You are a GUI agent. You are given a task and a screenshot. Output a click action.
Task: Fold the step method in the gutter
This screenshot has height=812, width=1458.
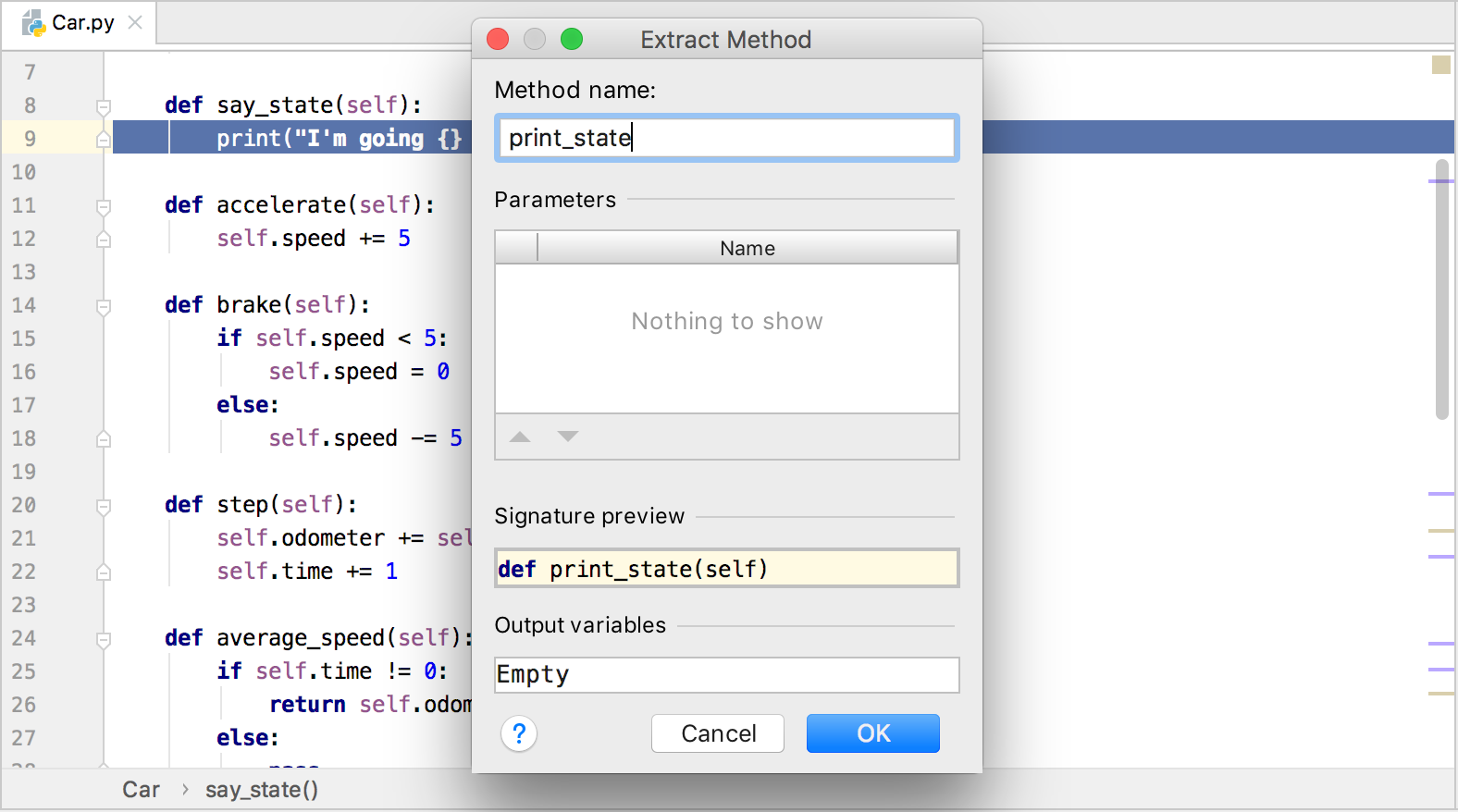[x=104, y=506]
